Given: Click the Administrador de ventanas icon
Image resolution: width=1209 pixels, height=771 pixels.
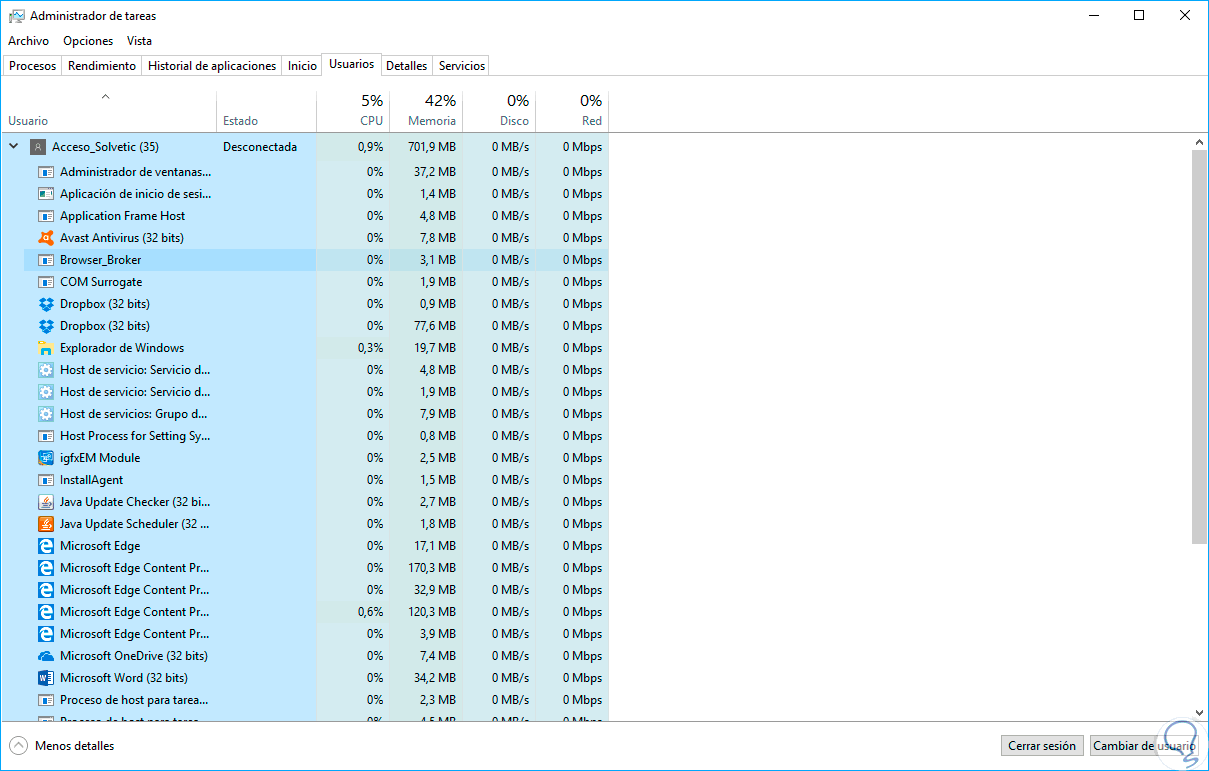Looking at the screenshot, I should 45,172.
